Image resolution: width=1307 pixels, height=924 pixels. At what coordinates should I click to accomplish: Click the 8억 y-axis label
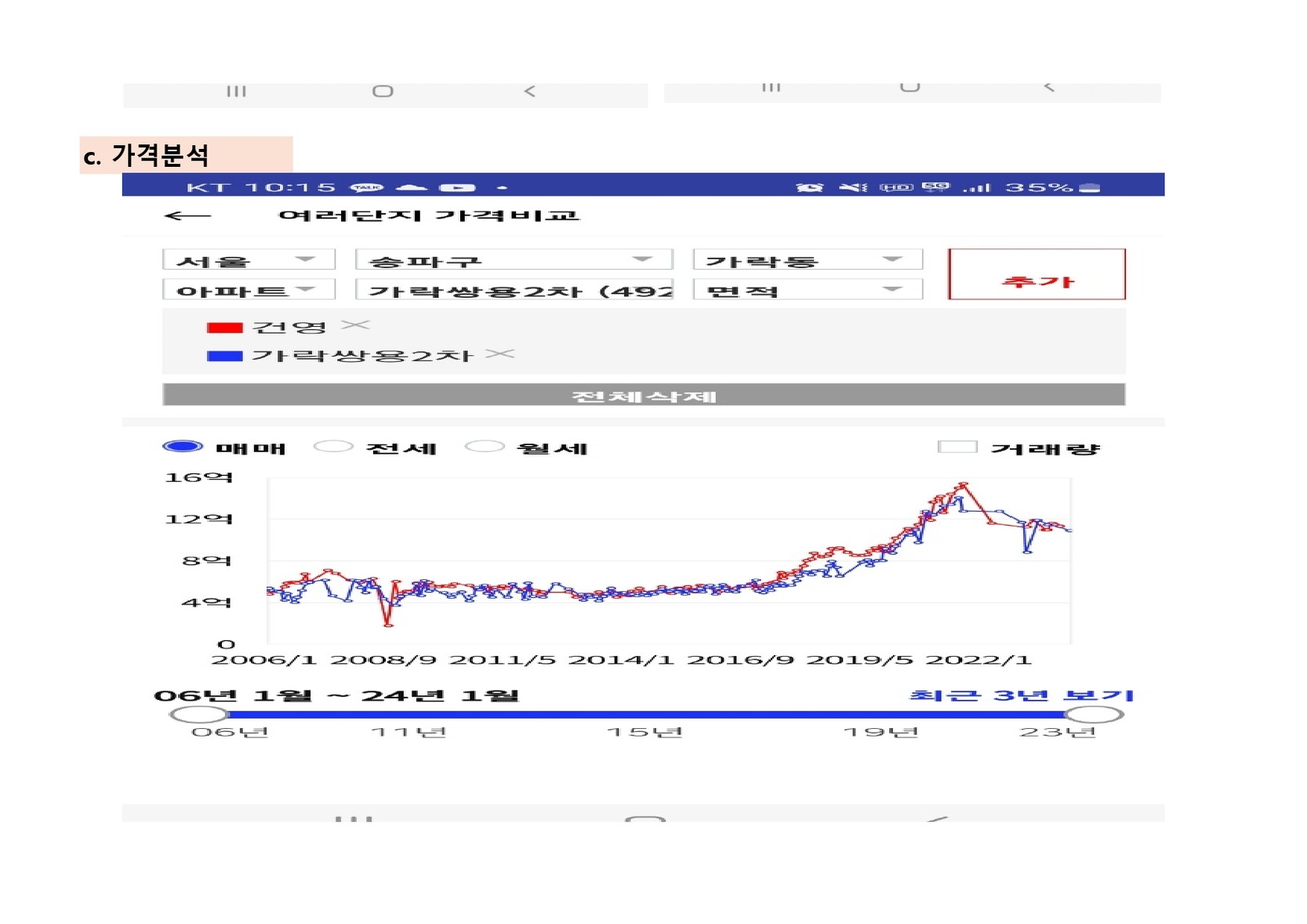(207, 560)
